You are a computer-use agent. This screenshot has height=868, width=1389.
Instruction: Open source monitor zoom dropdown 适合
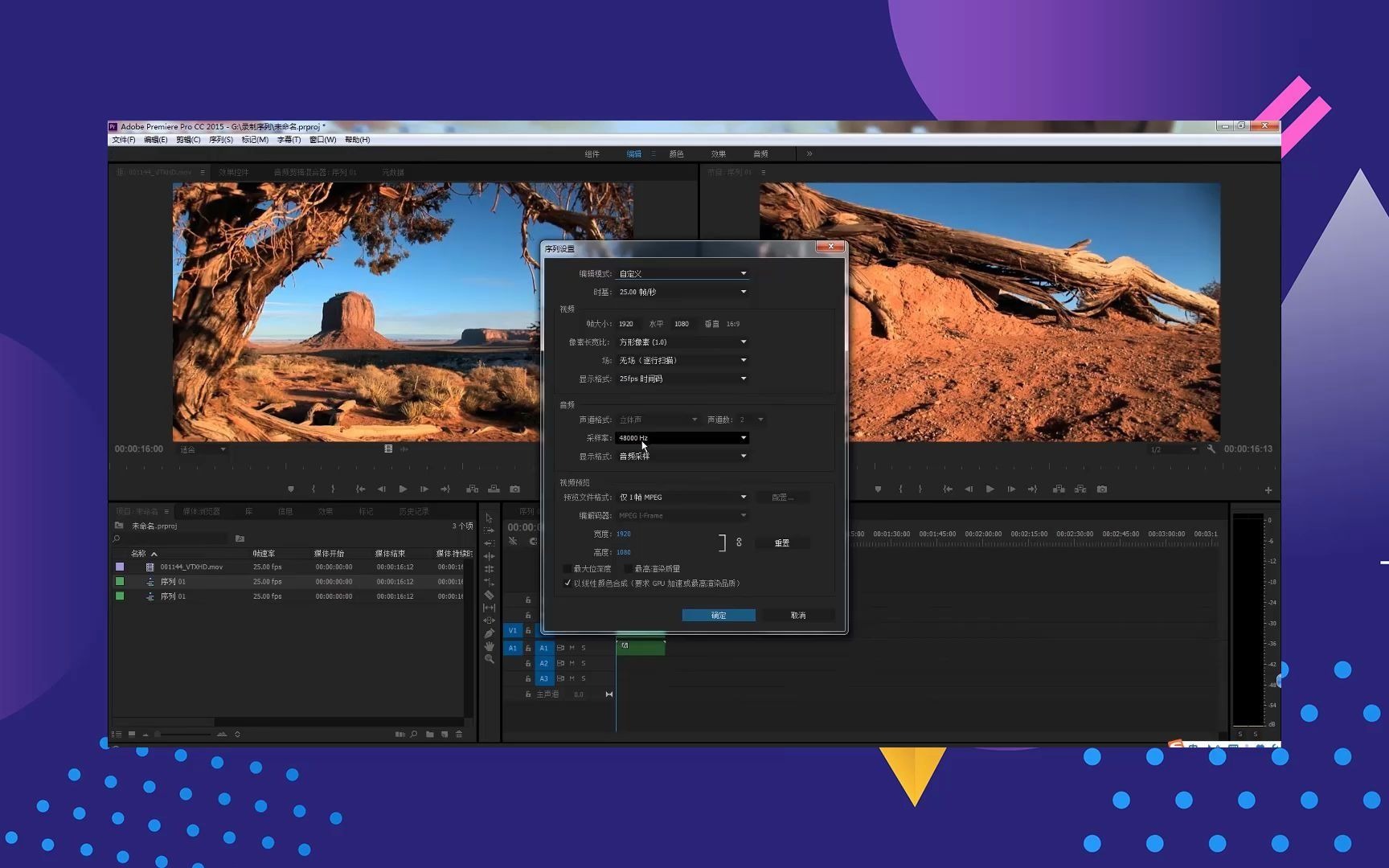(203, 449)
